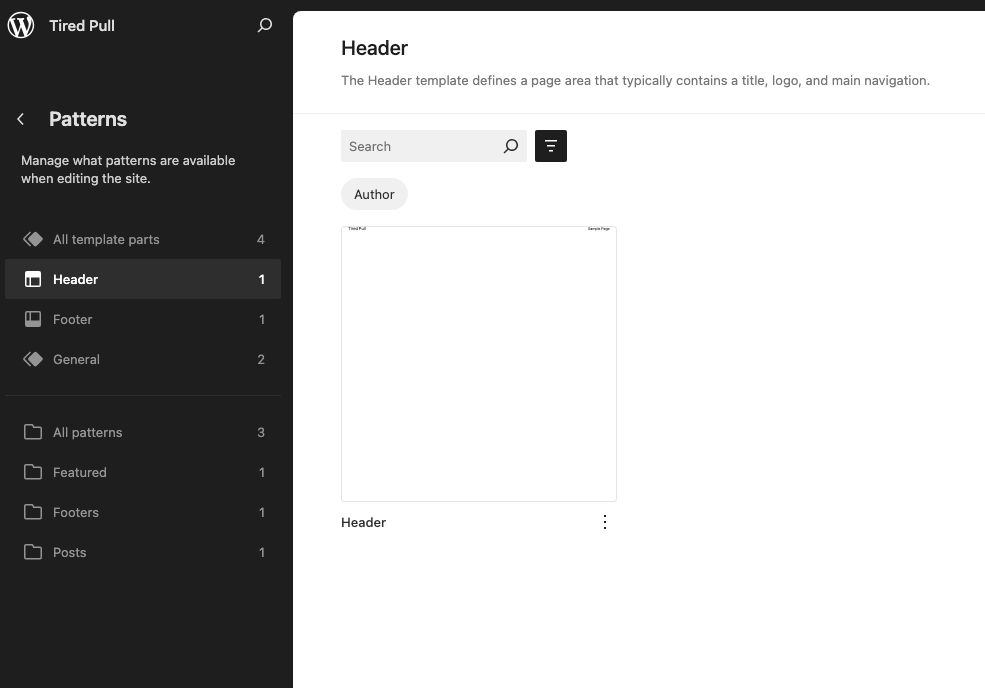Switch to the Header category in sidebar
The width and height of the screenshot is (985, 688).
[75, 279]
